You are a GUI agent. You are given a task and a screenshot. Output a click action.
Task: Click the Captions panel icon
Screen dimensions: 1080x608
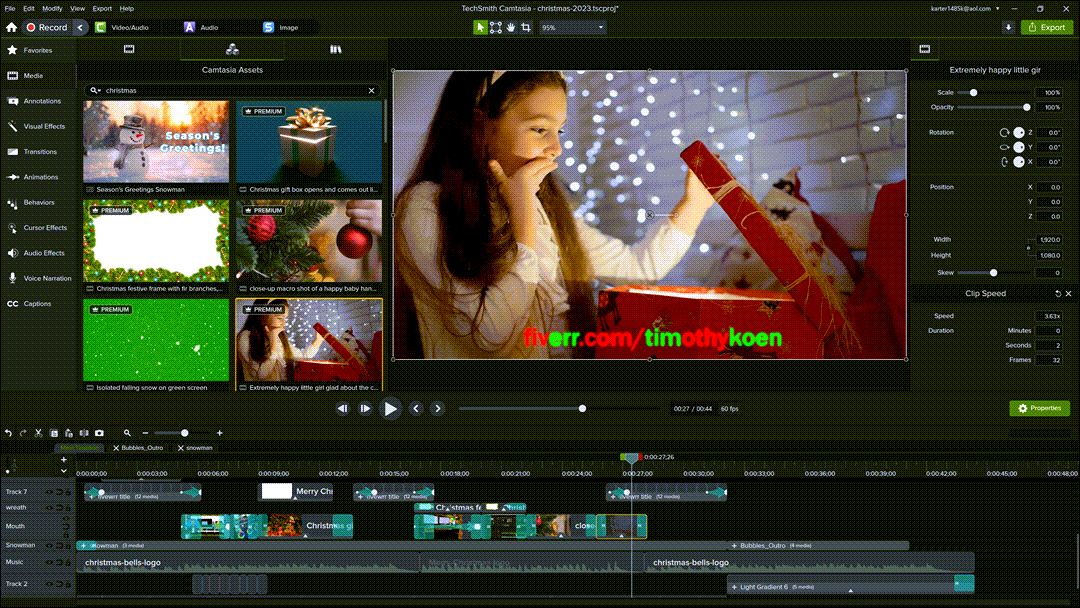(33, 303)
